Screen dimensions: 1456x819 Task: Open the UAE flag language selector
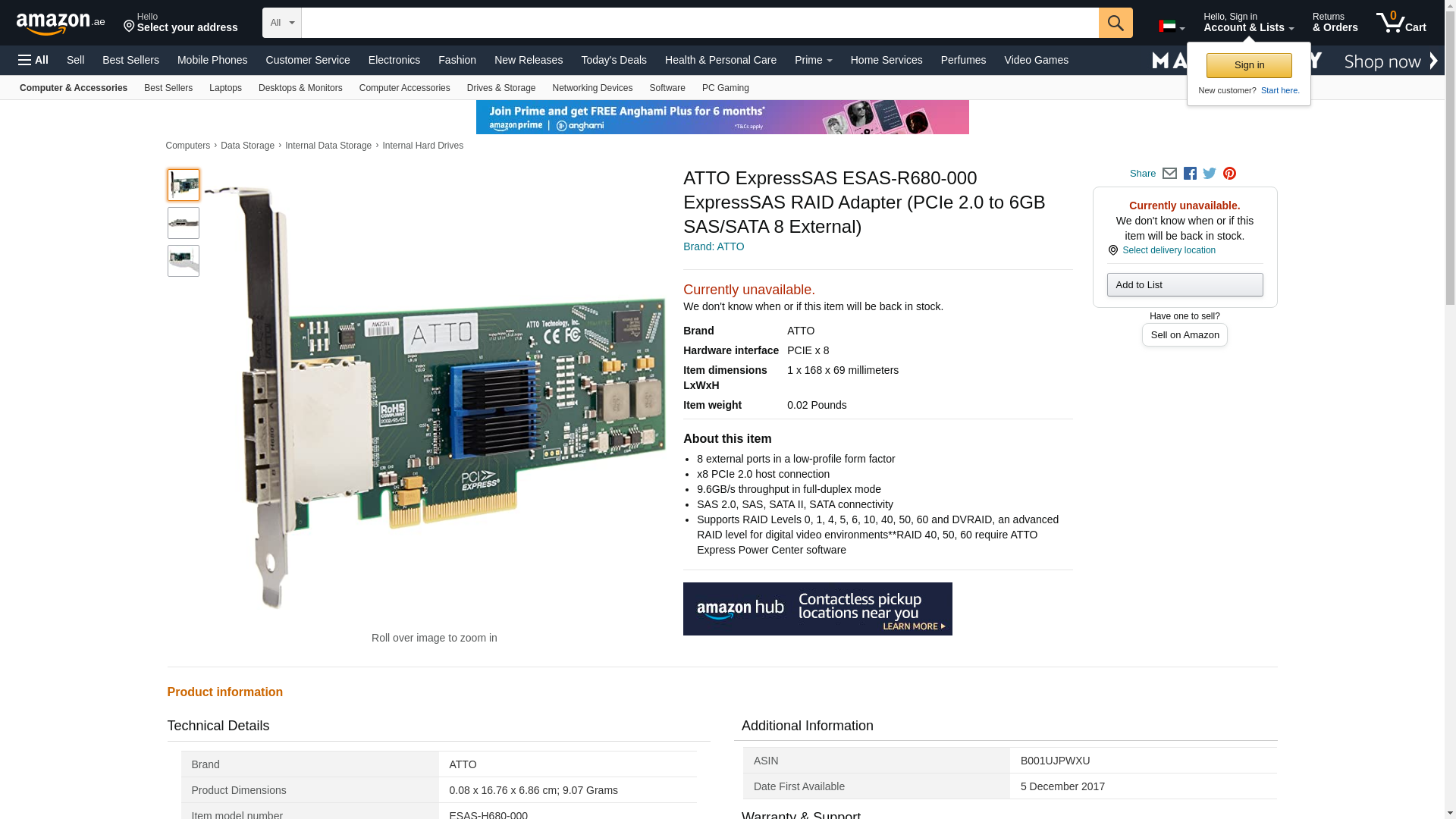1171,27
